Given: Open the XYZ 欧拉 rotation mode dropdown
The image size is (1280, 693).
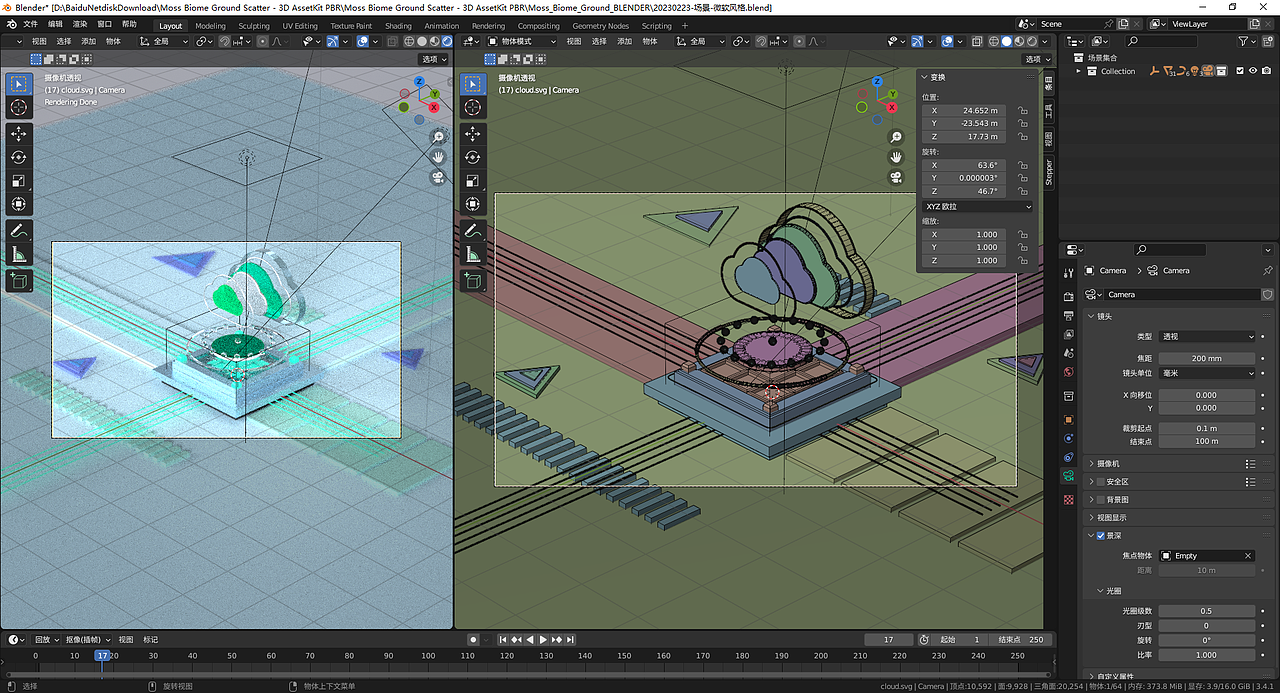Looking at the screenshot, I should [977, 207].
